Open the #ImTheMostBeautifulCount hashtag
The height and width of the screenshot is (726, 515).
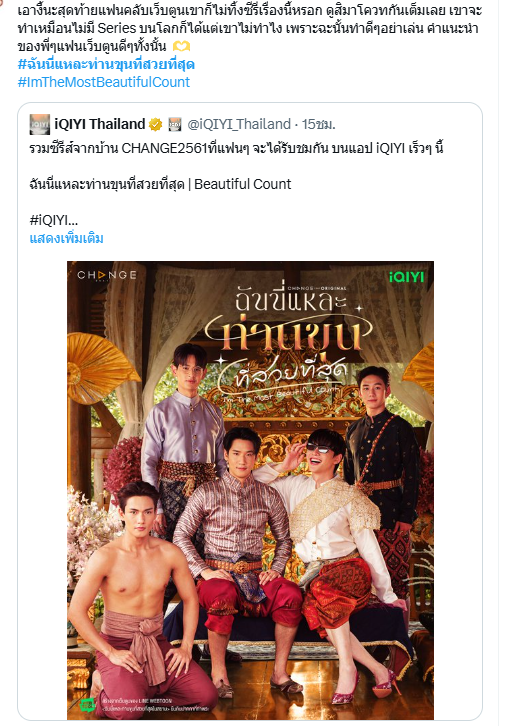click(x=104, y=82)
